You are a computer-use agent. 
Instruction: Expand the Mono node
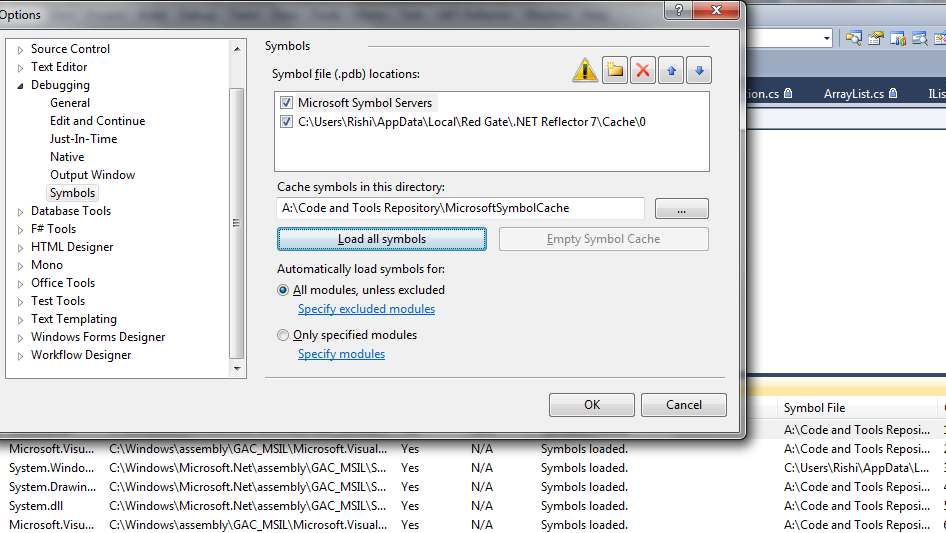(20, 266)
